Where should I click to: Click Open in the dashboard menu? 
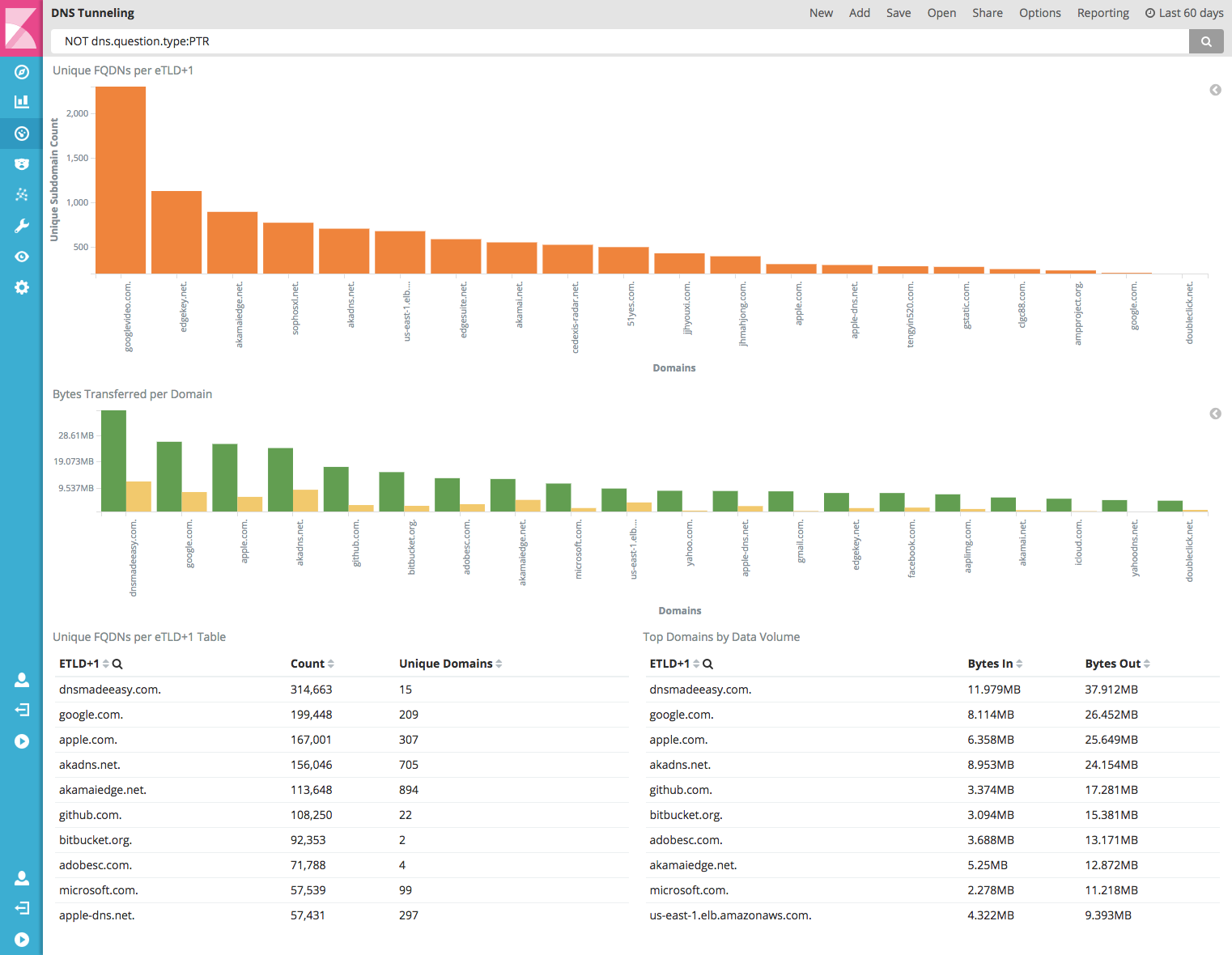(x=941, y=13)
